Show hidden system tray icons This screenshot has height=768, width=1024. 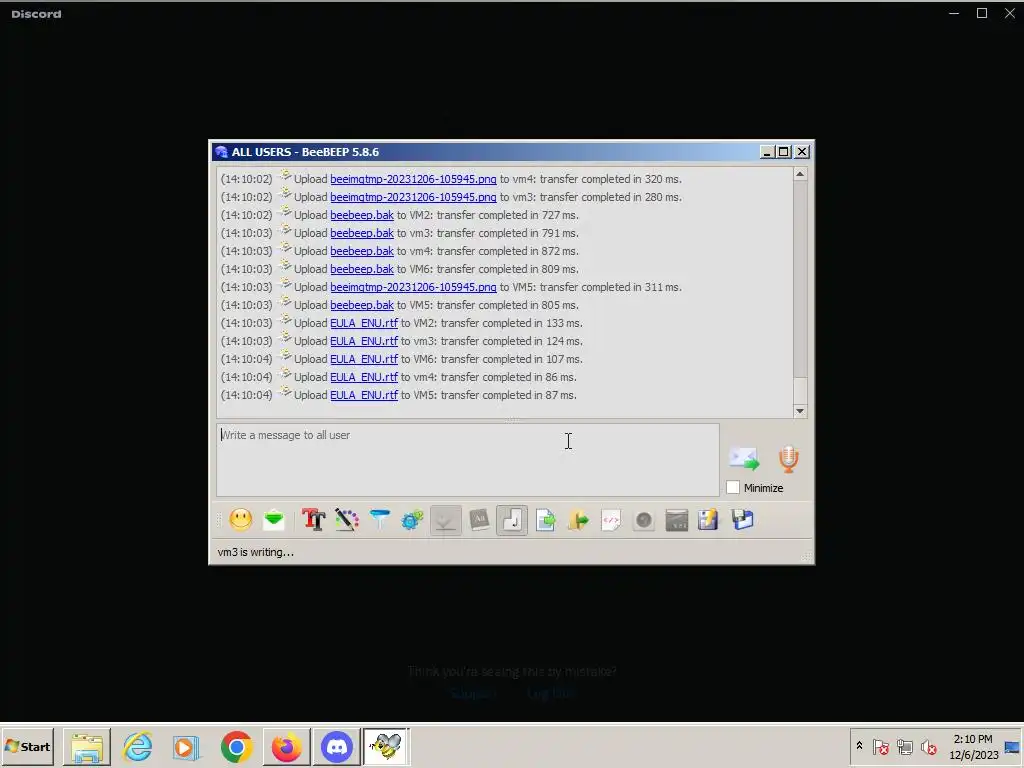tap(859, 746)
